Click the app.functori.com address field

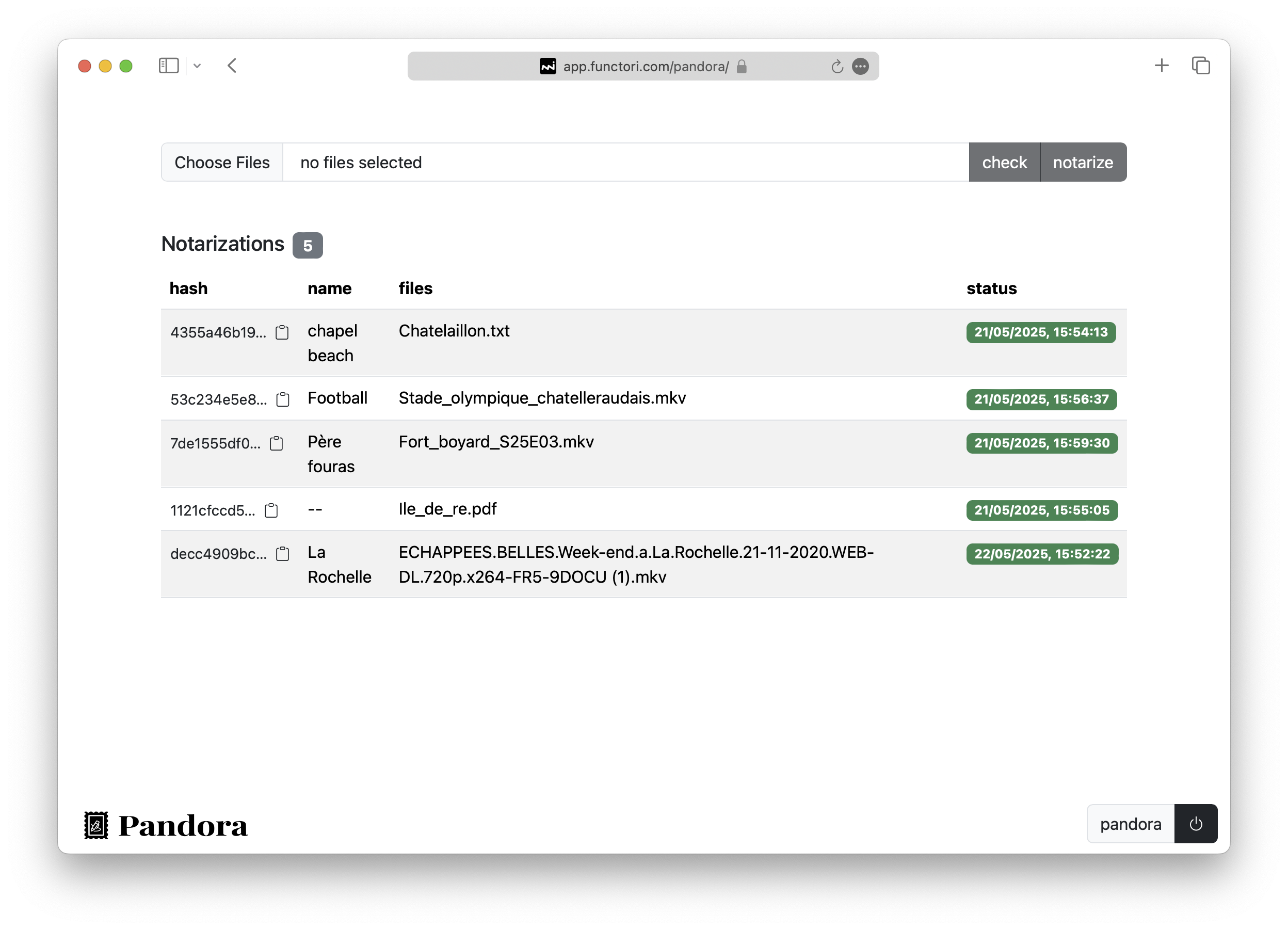[x=645, y=67]
